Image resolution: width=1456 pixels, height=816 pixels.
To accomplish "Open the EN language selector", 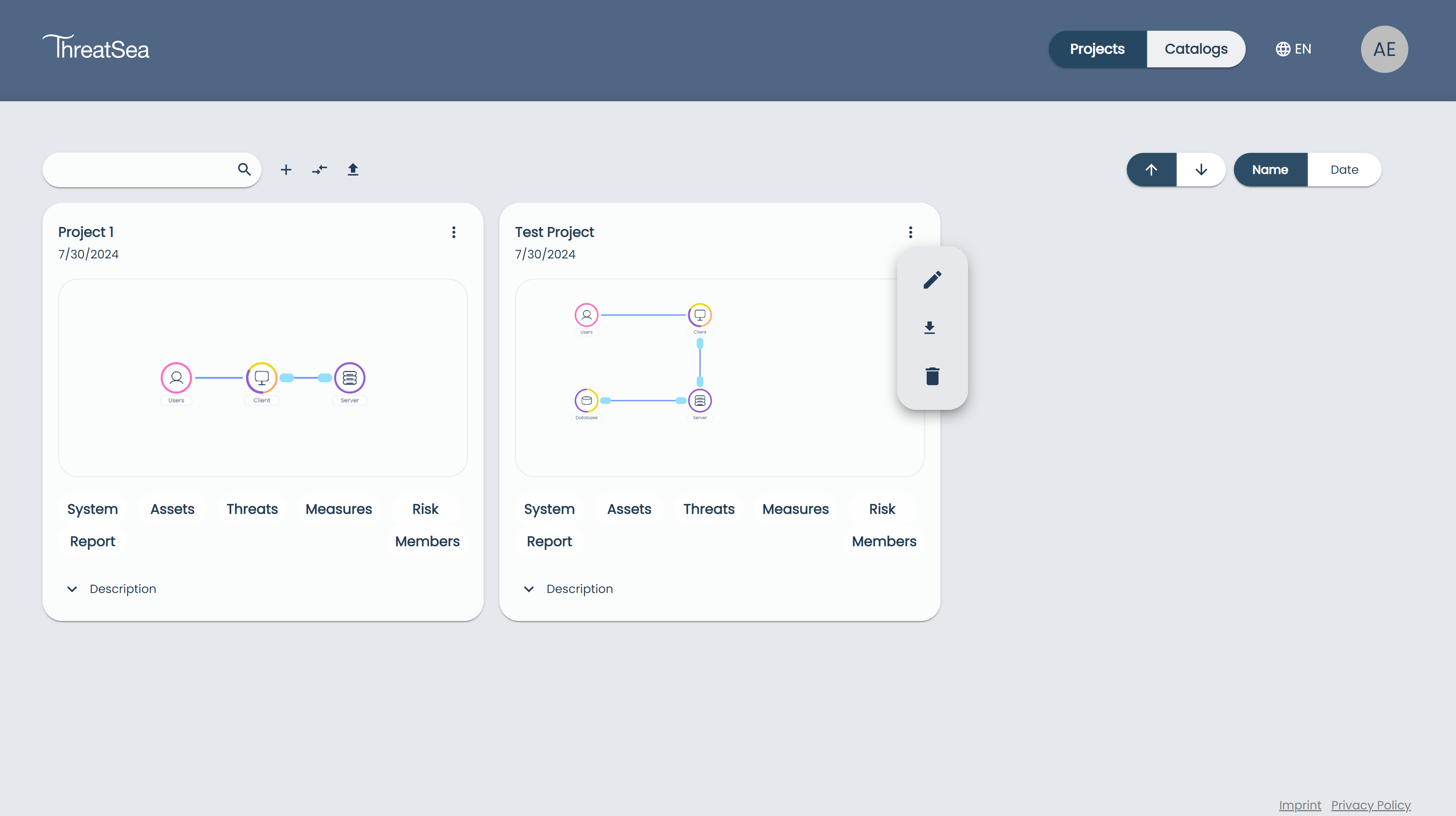I will (x=1294, y=48).
